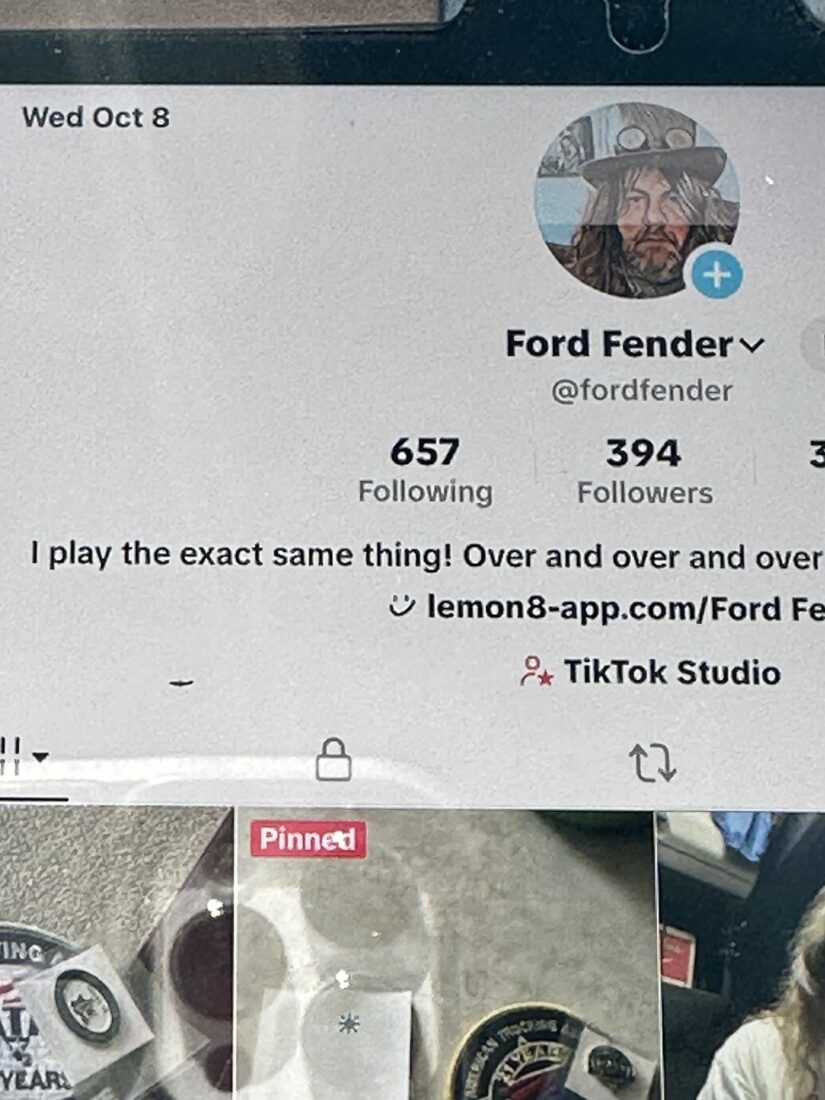Screen dimensions: 825x1100
Task: Click the TikTok Studio person-star icon
Action: coord(537,671)
